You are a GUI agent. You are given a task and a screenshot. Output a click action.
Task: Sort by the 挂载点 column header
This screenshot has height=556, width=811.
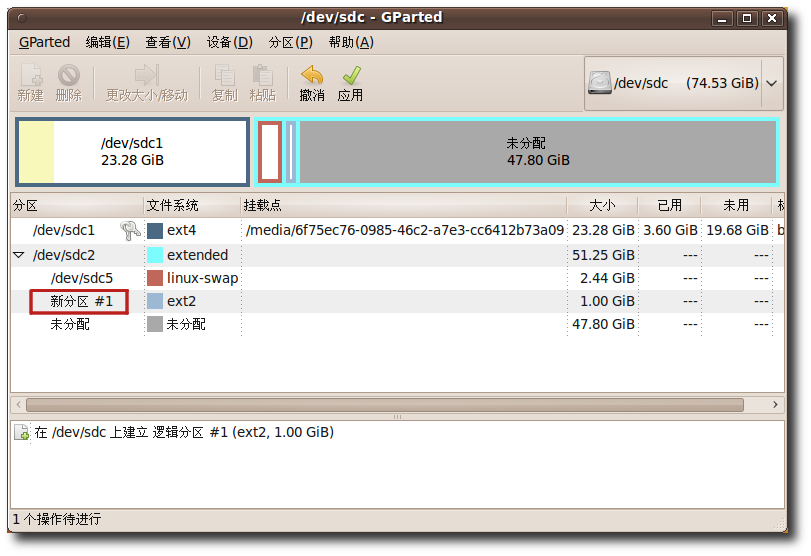point(403,205)
